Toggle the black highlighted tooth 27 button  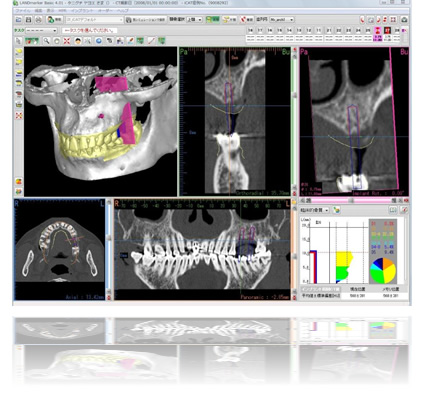point(387,30)
